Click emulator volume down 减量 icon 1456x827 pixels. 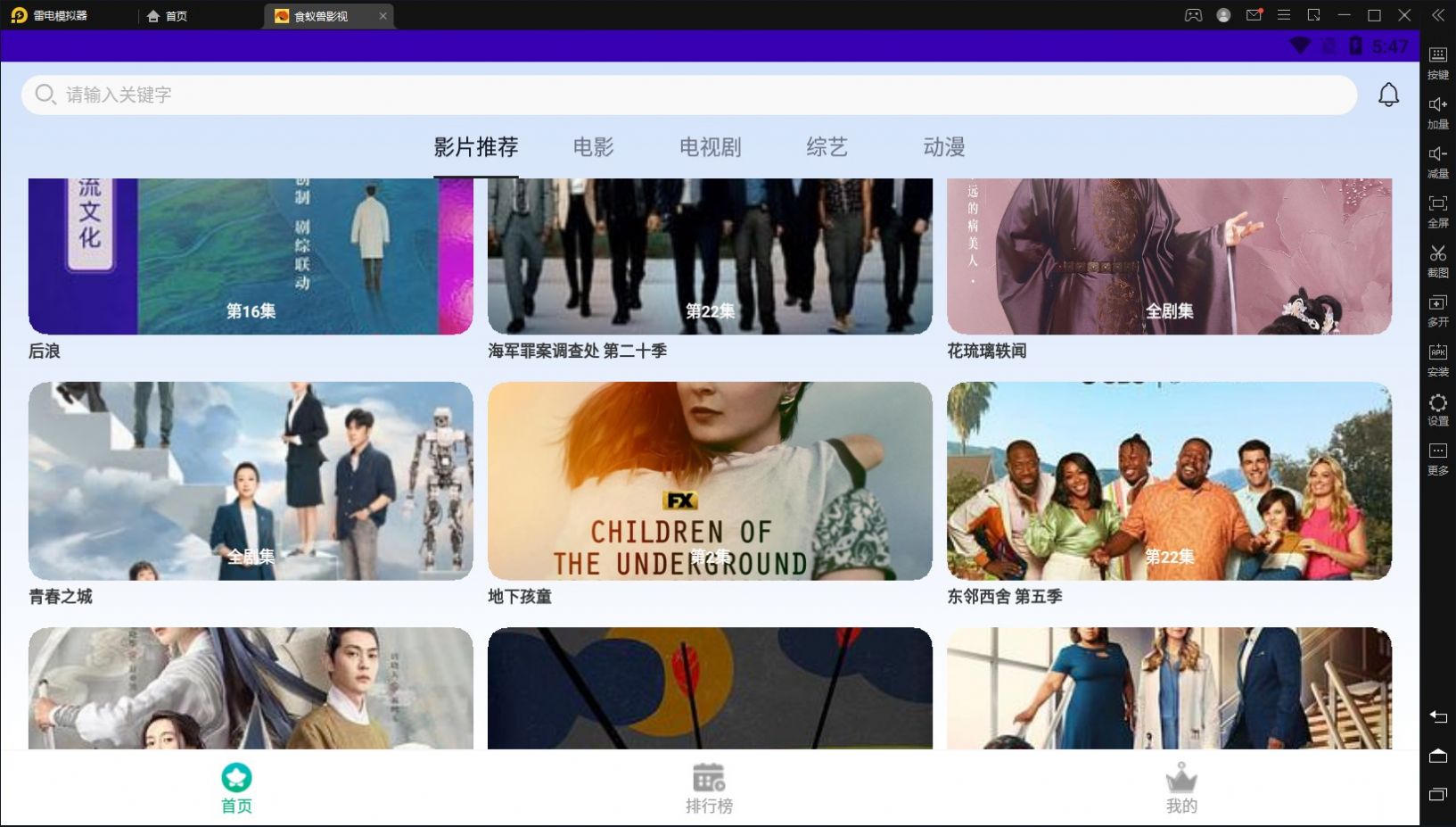[1437, 160]
